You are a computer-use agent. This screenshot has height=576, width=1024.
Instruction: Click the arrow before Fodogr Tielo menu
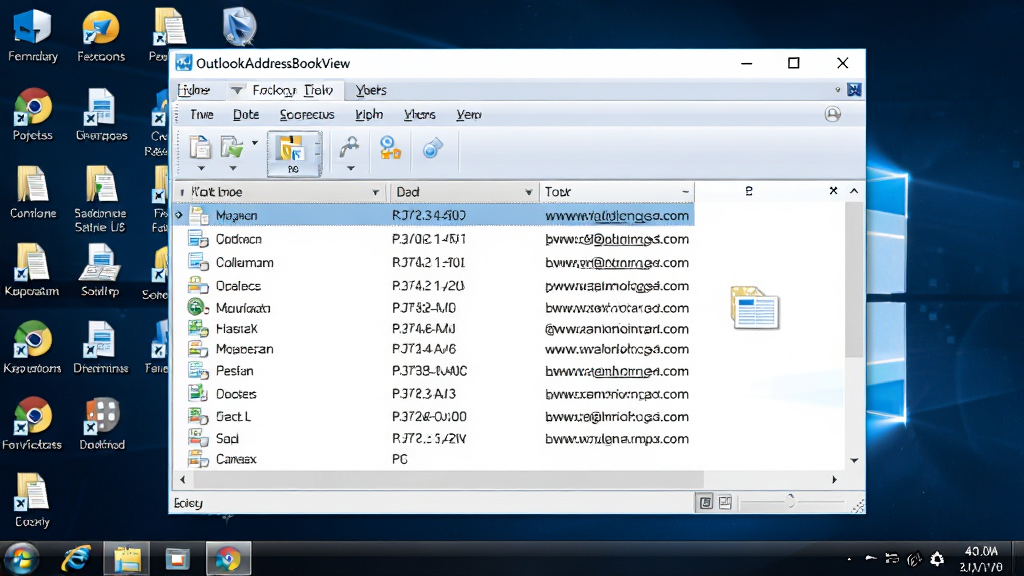[x=236, y=90]
